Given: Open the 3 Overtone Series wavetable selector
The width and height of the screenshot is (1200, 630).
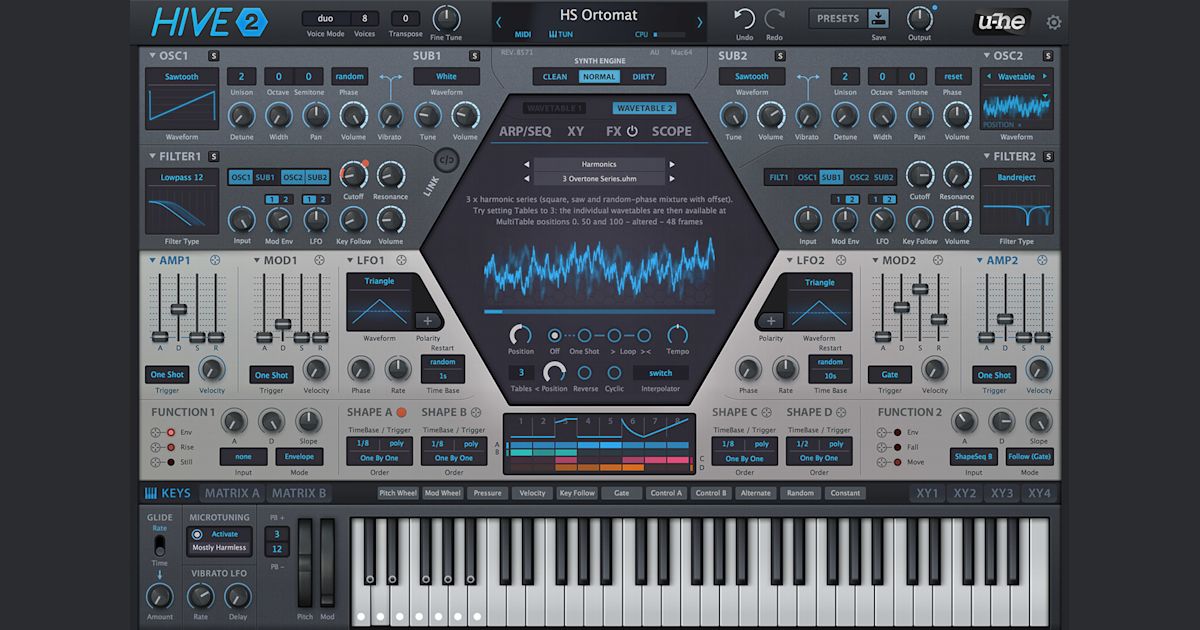Looking at the screenshot, I should coord(599,179).
